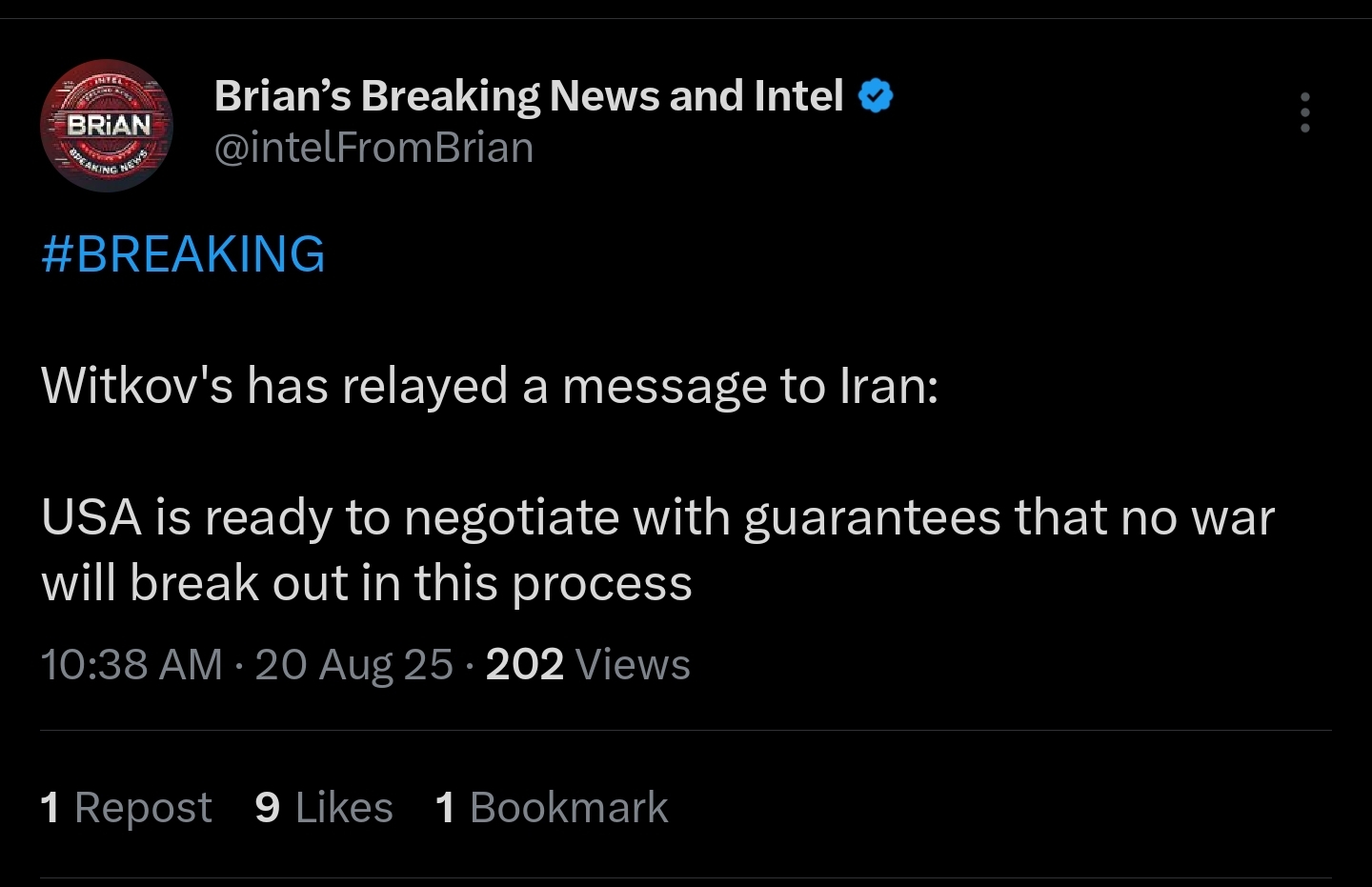Click the Witkov's relayed message sentence
The width and height of the screenshot is (1372, 887).
point(489,387)
